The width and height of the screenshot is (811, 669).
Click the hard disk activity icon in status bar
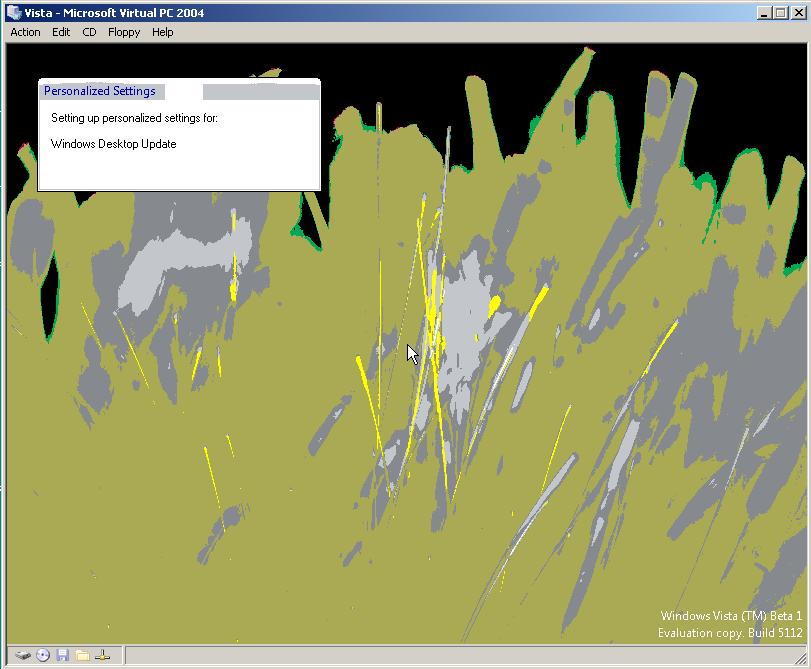click(23, 655)
